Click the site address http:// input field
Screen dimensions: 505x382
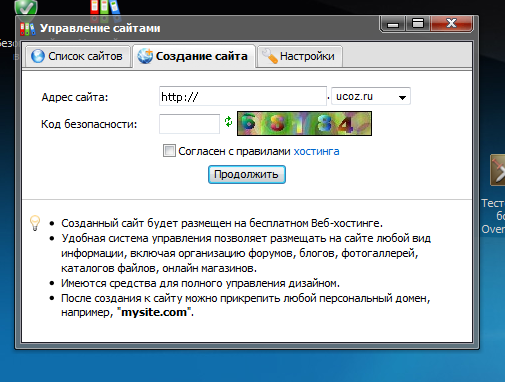243,96
